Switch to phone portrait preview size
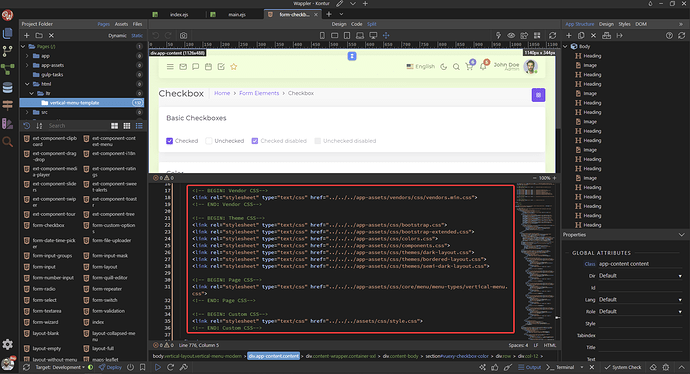The width and height of the screenshot is (690, 374). (322, 35)
